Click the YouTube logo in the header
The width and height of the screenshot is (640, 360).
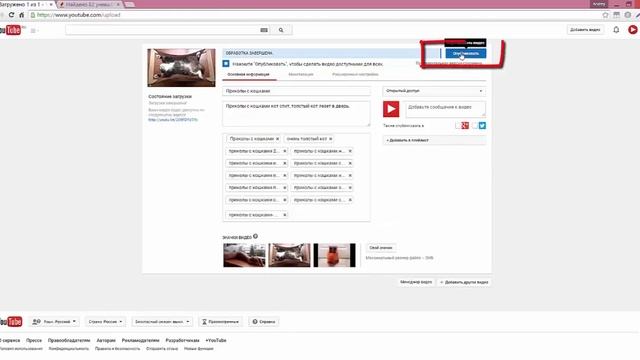pyautogui.click(x=11, y=30)
